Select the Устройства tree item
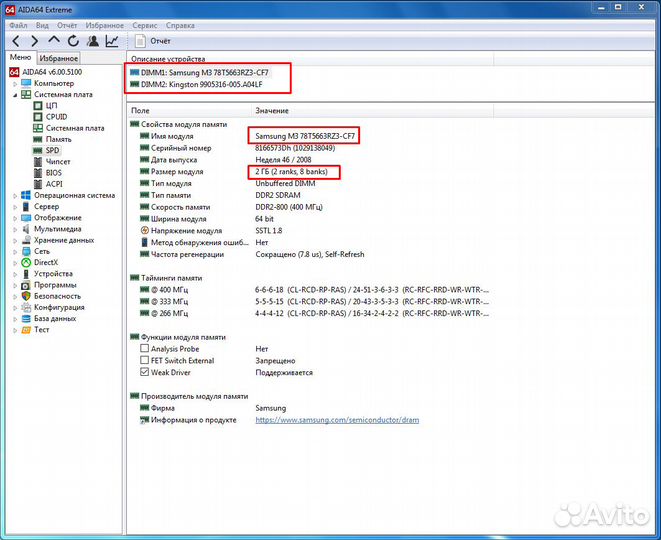Viewport: 661px width, 540px height. [x=47, y=274]
